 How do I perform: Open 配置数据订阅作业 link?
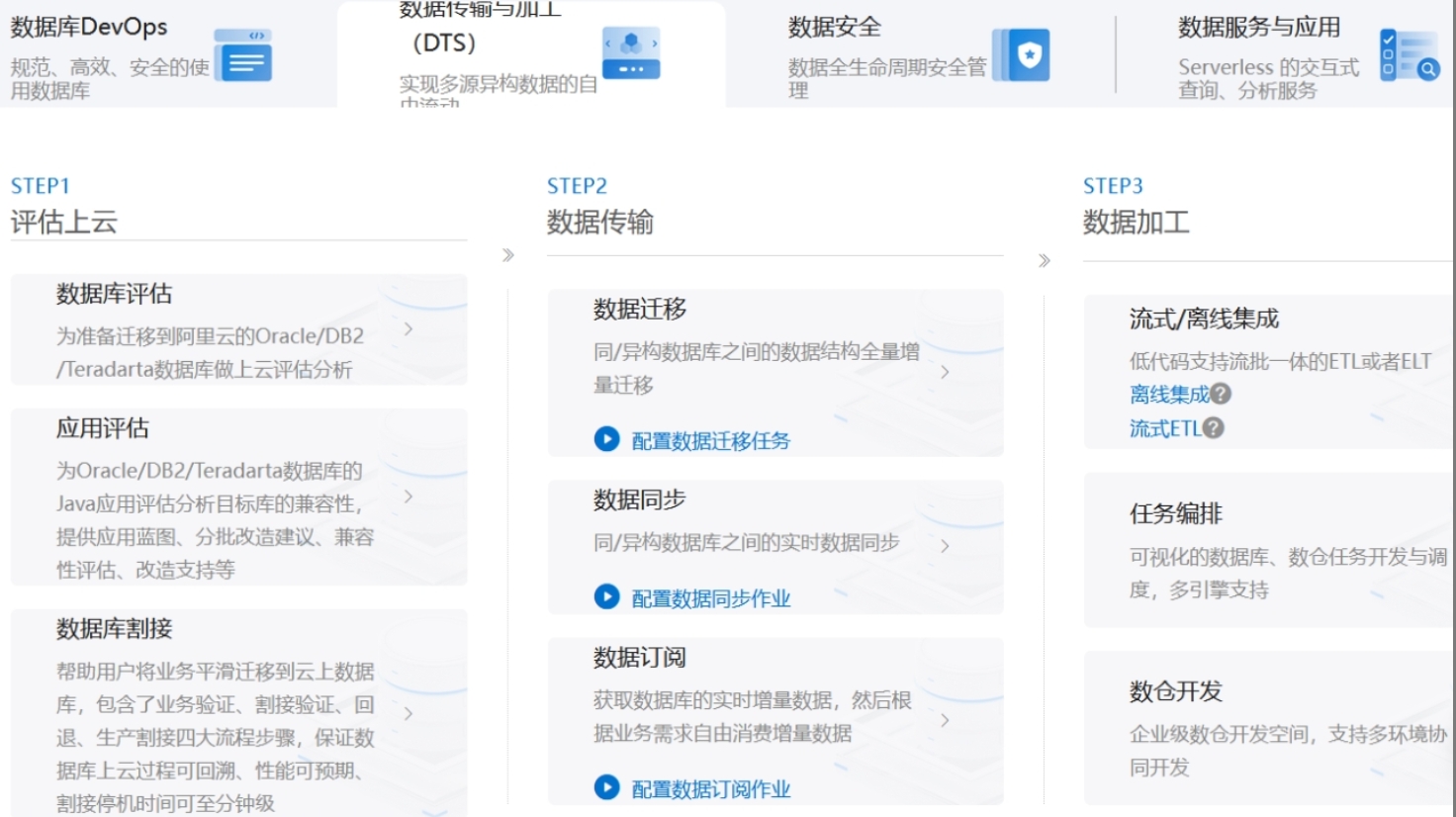point(711,789)
